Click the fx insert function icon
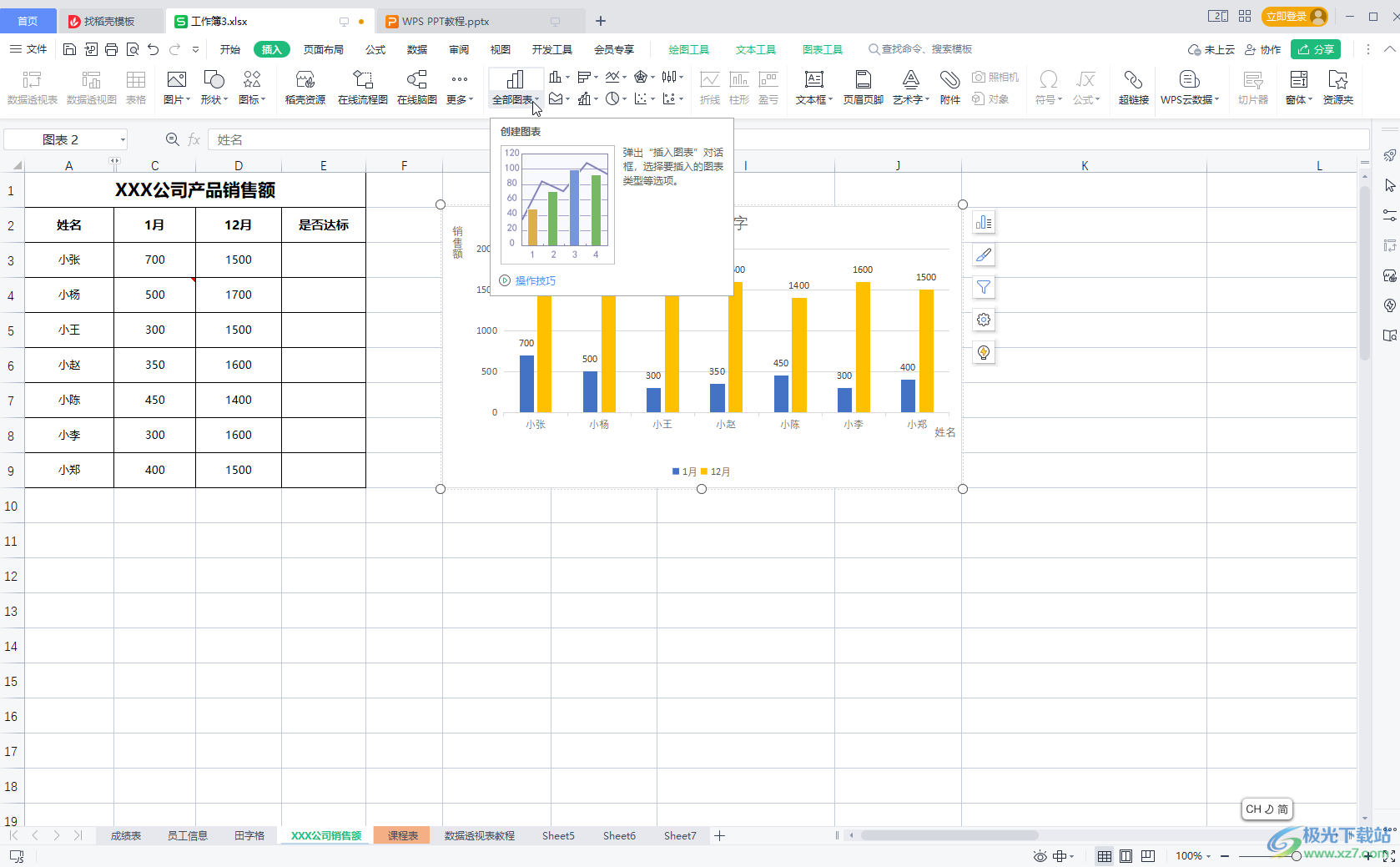Screen dimensions: 1400x867 click(x=194, y=139)
